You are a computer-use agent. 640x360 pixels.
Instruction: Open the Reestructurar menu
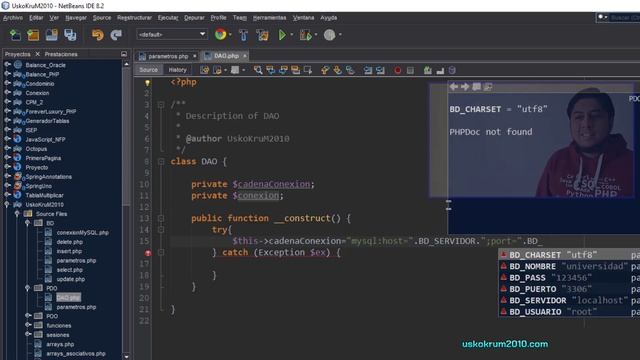(x=134, y=18)
